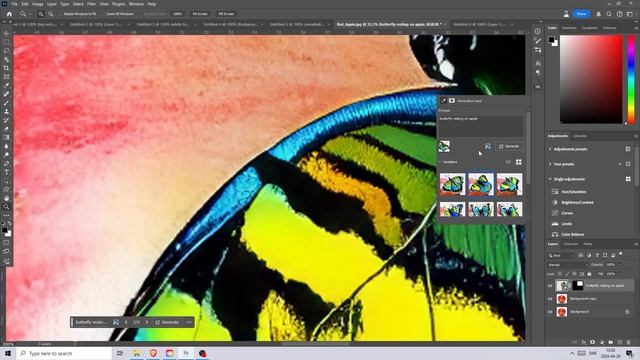Click the Create new layer icon

620,342
